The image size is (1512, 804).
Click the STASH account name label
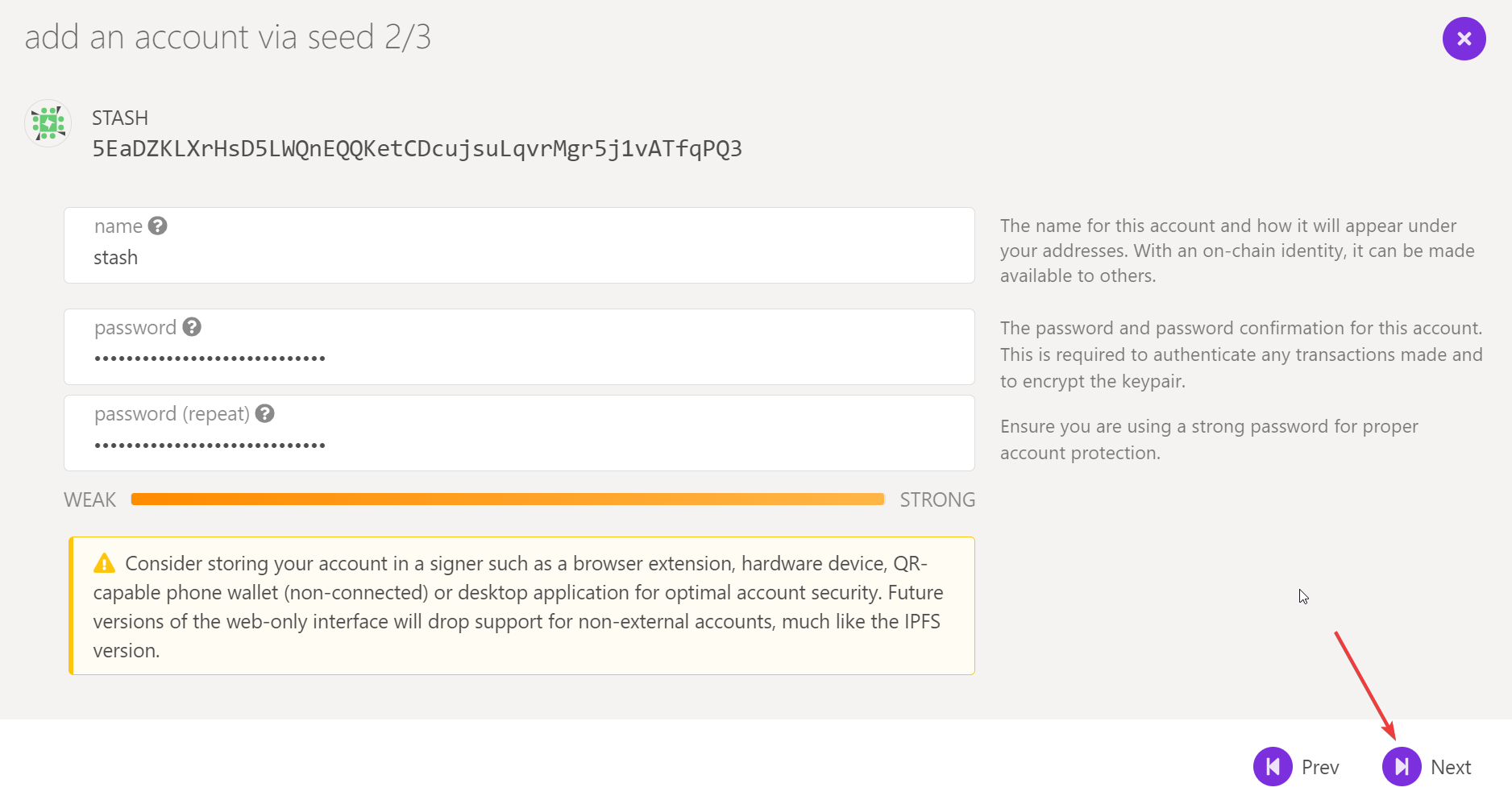tap(120, 118)
